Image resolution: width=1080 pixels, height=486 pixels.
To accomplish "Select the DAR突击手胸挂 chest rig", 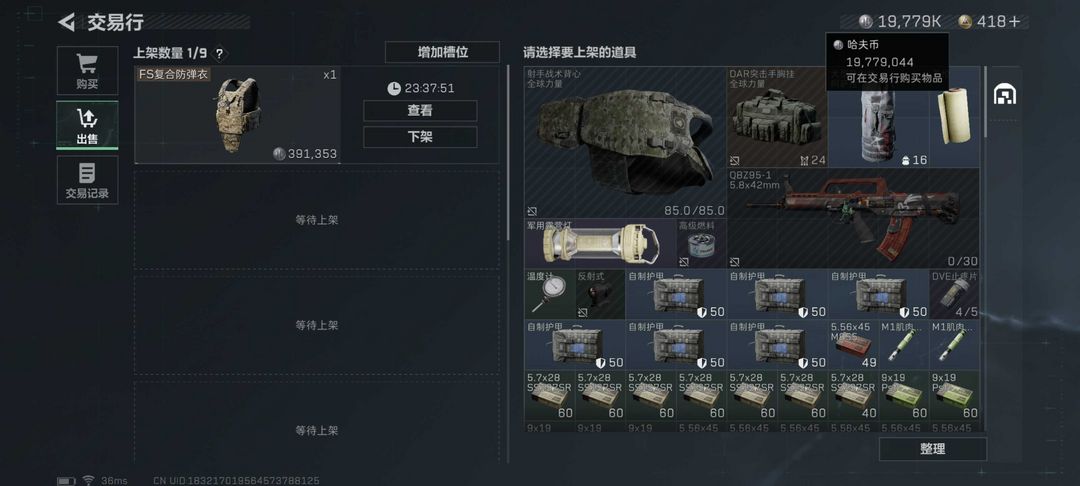I will coord(778,118).
